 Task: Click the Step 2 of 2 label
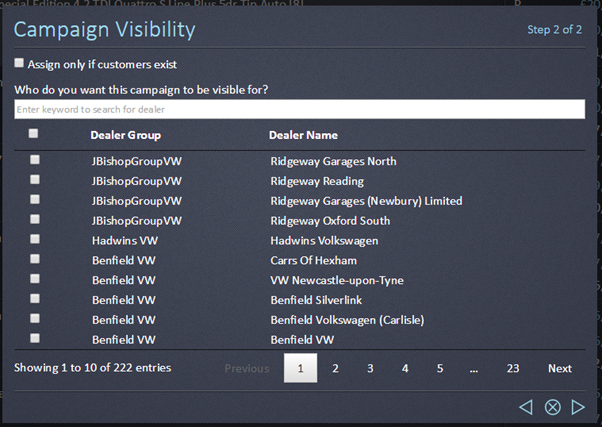click(554, 30)
